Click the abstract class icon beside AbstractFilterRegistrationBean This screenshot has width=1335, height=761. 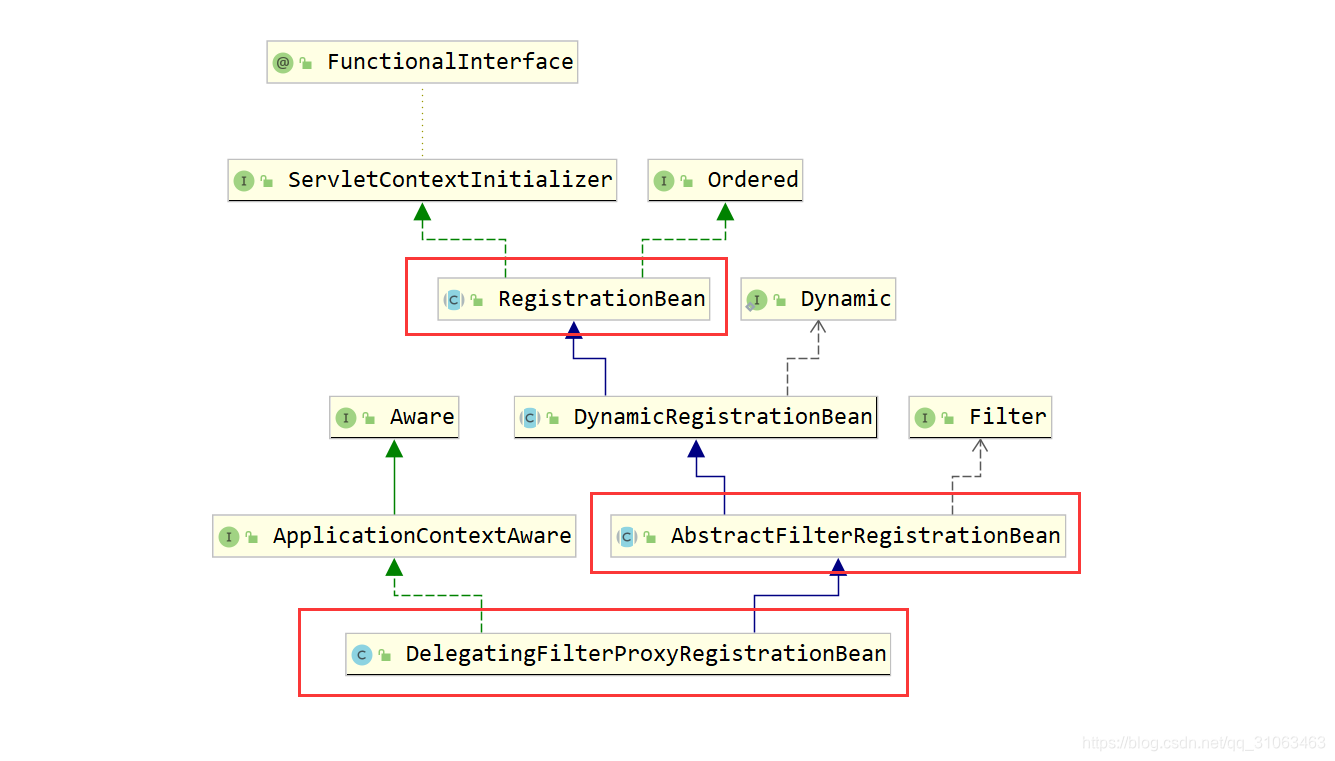click(x=627, y=536)
